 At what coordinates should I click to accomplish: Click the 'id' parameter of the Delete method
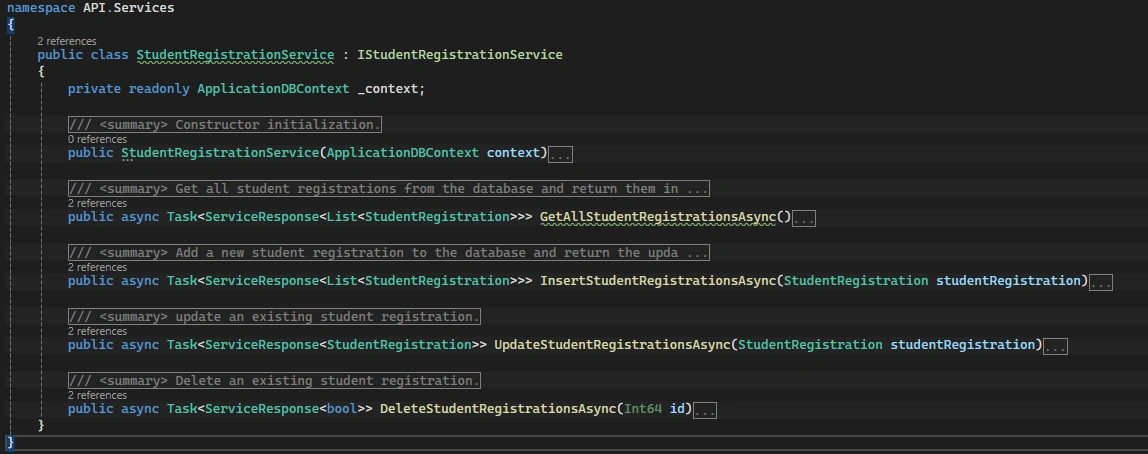(677, 409)
